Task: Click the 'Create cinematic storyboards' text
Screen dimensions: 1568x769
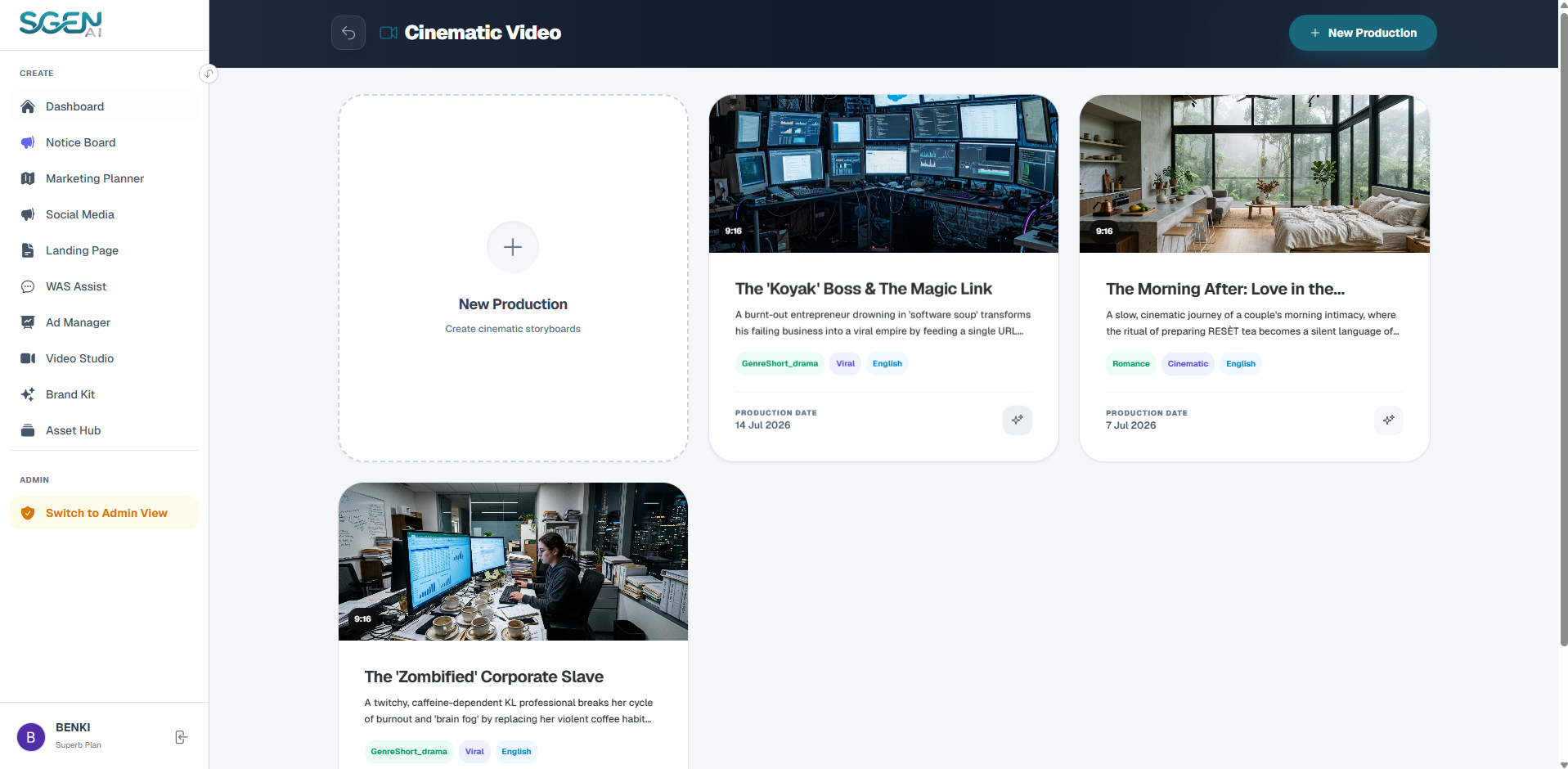Action: [x=513, y=329]
